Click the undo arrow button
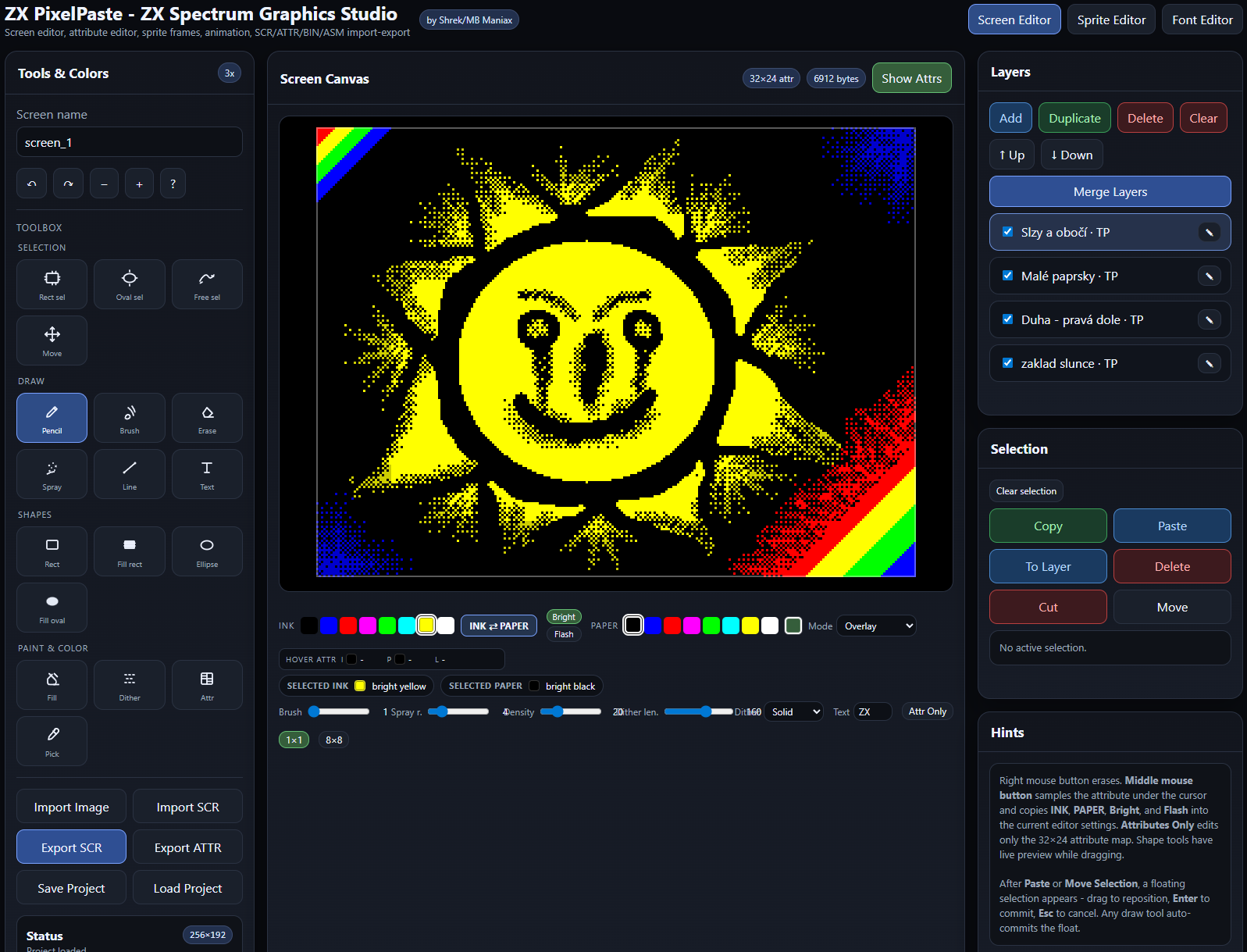The width and height of the screenshot is (1247, 952). 32,184
